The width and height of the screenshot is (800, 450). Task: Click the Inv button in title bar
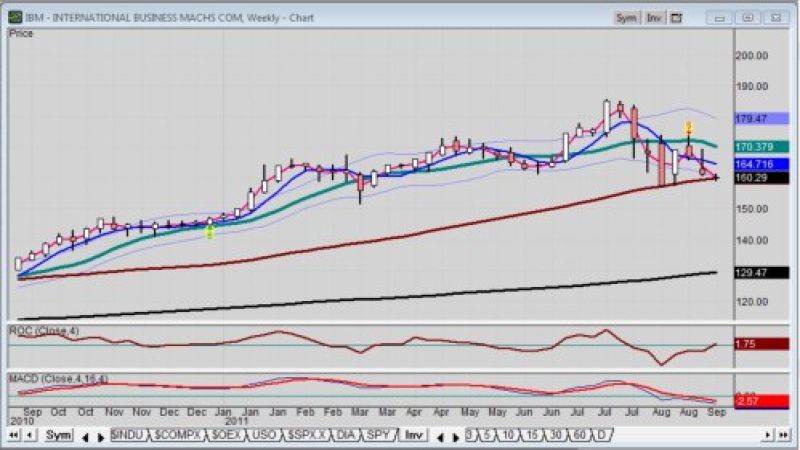pyautogui.click(x=654, y=18)
